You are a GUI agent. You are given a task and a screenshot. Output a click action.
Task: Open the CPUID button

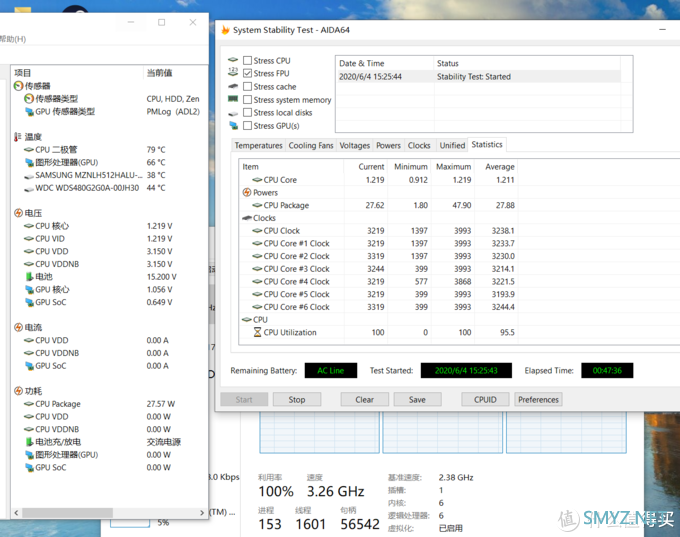pos(485,399)
